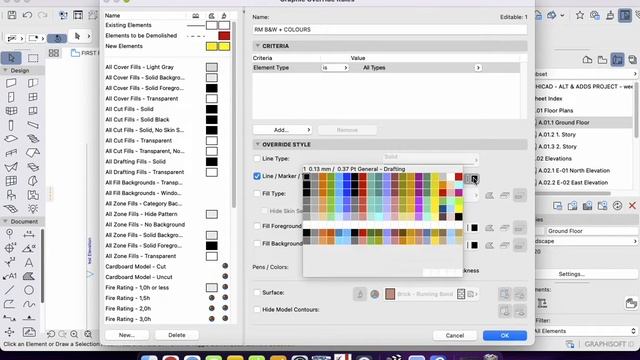Open the All Elements filter dropdown
The width and height of the screenshot is (640, 360).
585,331
